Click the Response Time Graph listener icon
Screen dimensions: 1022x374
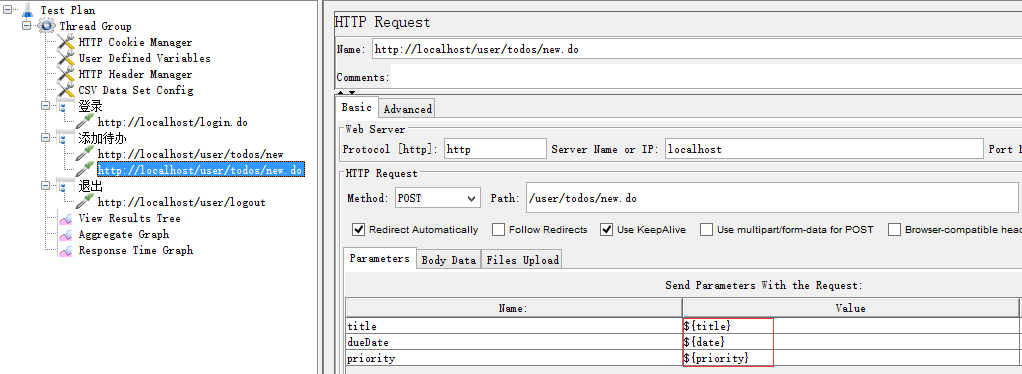(66, 250)
